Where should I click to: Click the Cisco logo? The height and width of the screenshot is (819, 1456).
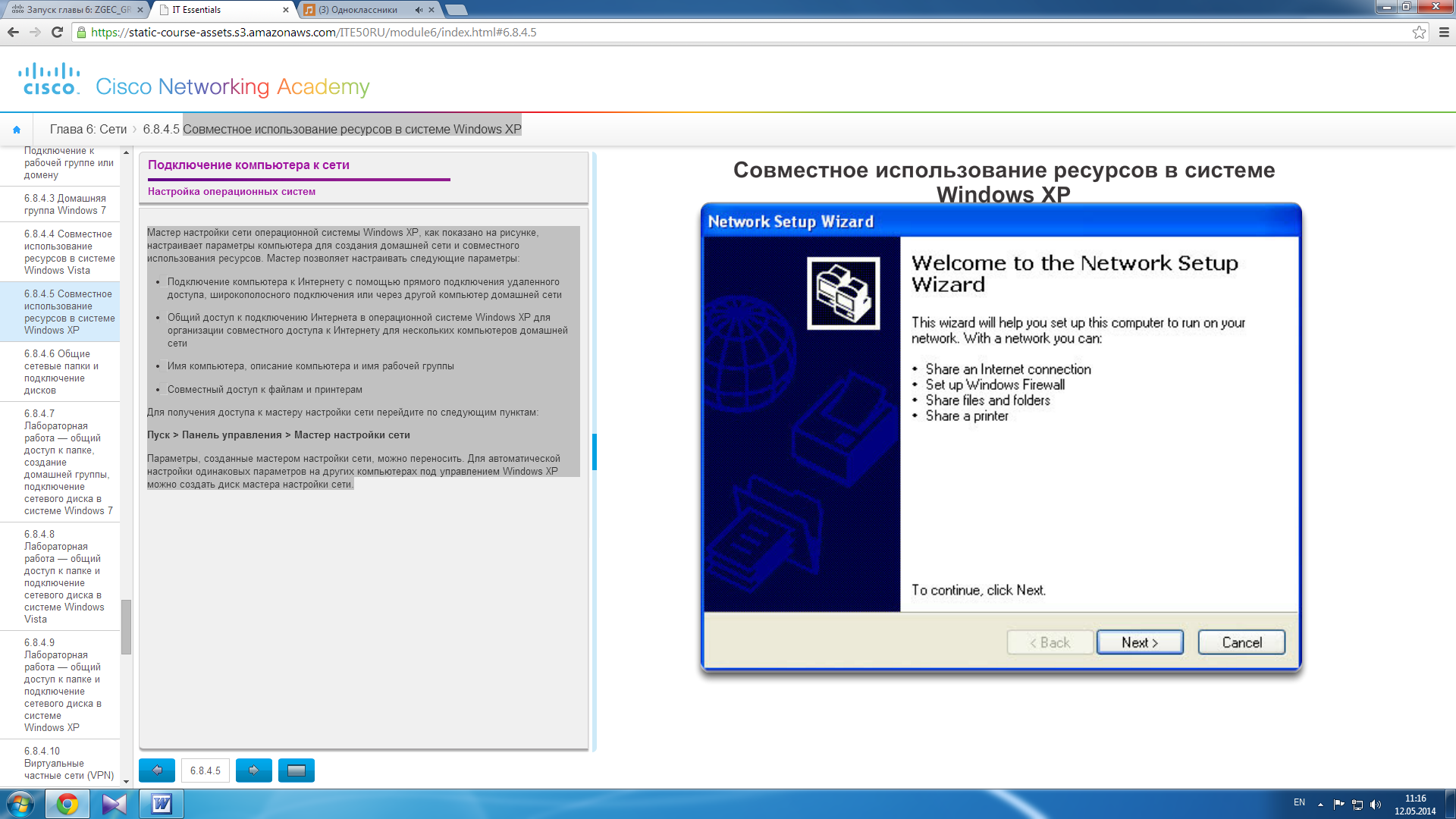49,80
